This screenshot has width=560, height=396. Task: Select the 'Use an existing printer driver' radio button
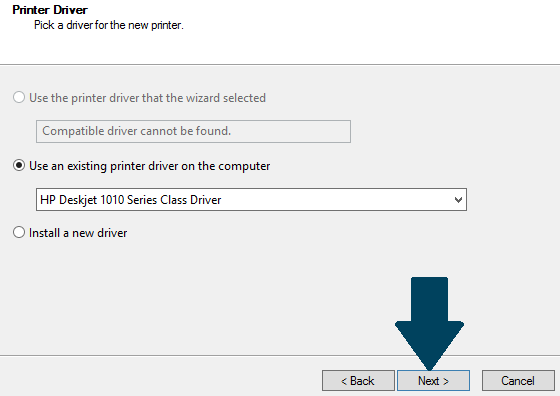coord(19,165)
